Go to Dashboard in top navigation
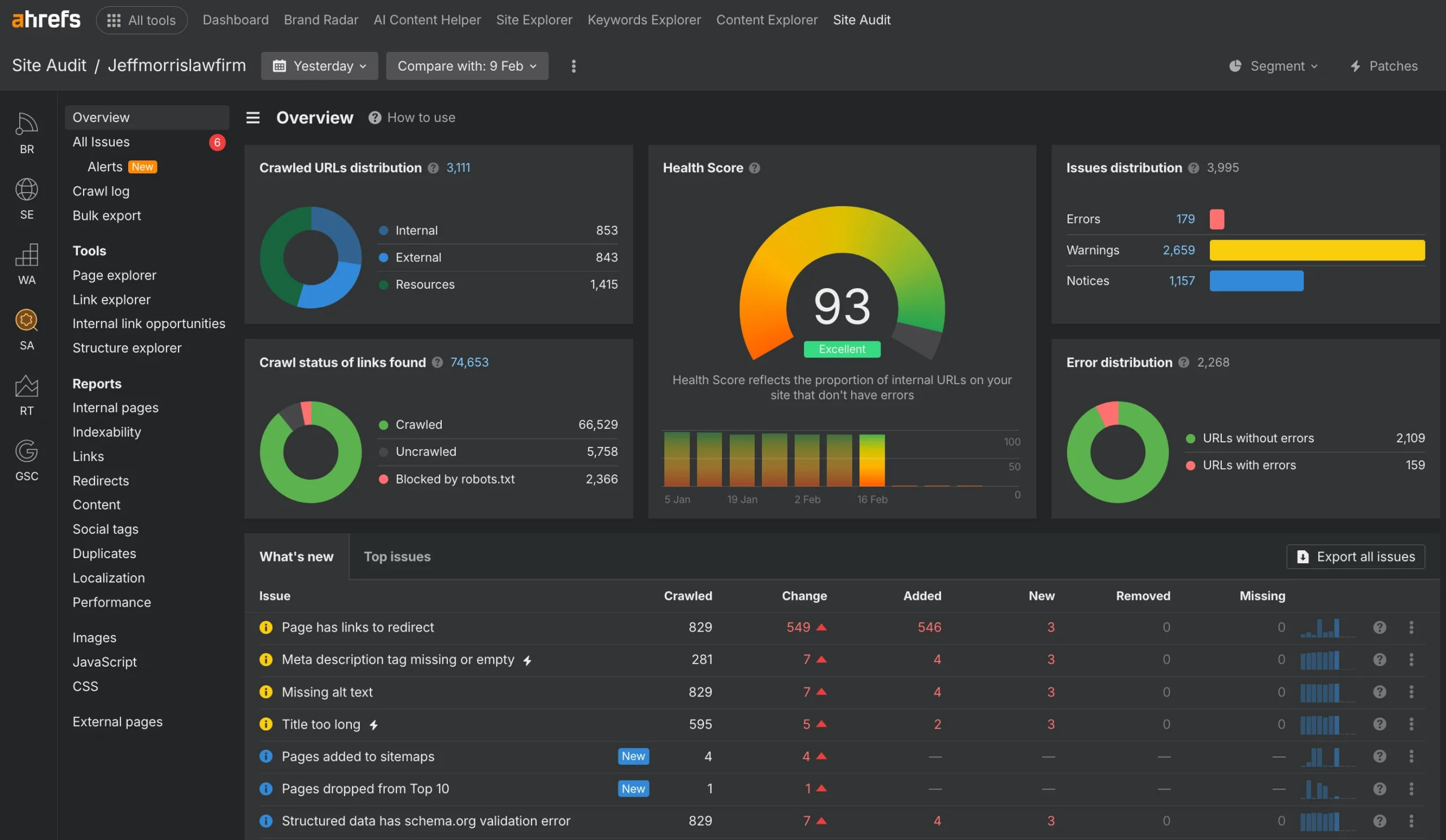 click(x=236, y=20)
